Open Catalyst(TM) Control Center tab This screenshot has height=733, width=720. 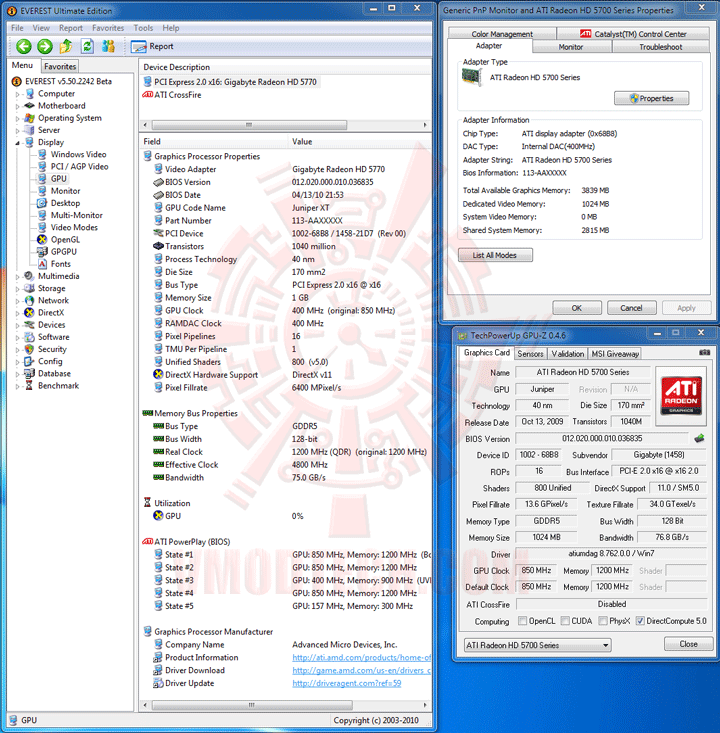pyautogui.click(x=634, y=34)
